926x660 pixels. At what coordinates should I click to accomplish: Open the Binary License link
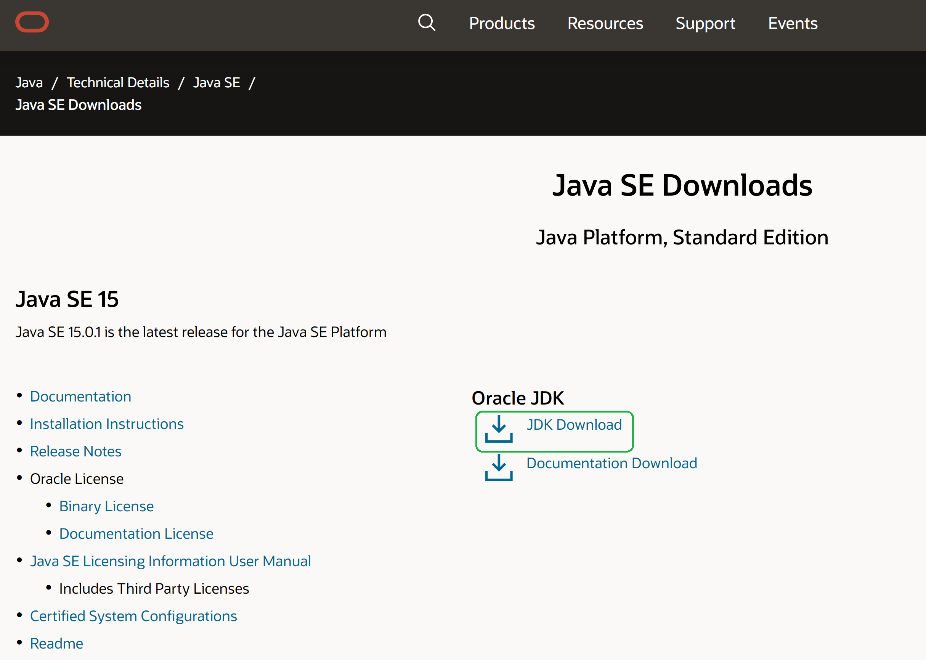tap(106, 507)
